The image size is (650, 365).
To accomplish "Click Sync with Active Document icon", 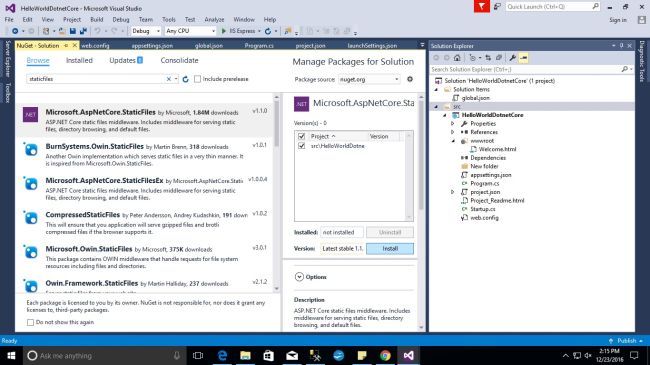I will click(x=488, y=58).
